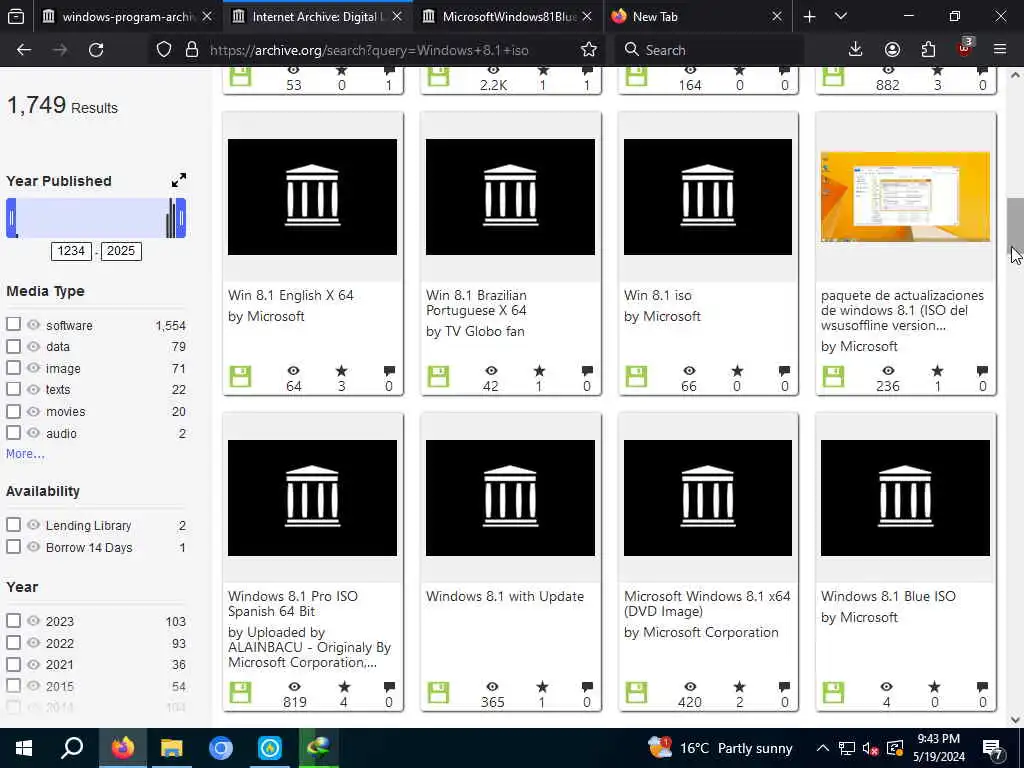Screen dimensions: 1024x768
Task: Open the Windows 8.1 Blue ISO thumbnail
Action: click(905, 498)
